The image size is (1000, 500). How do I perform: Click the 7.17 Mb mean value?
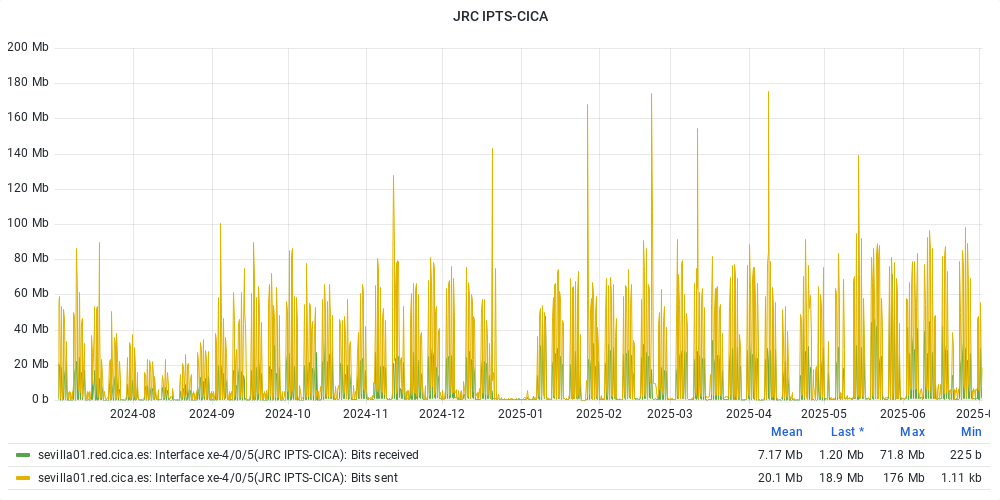point(780,455)
